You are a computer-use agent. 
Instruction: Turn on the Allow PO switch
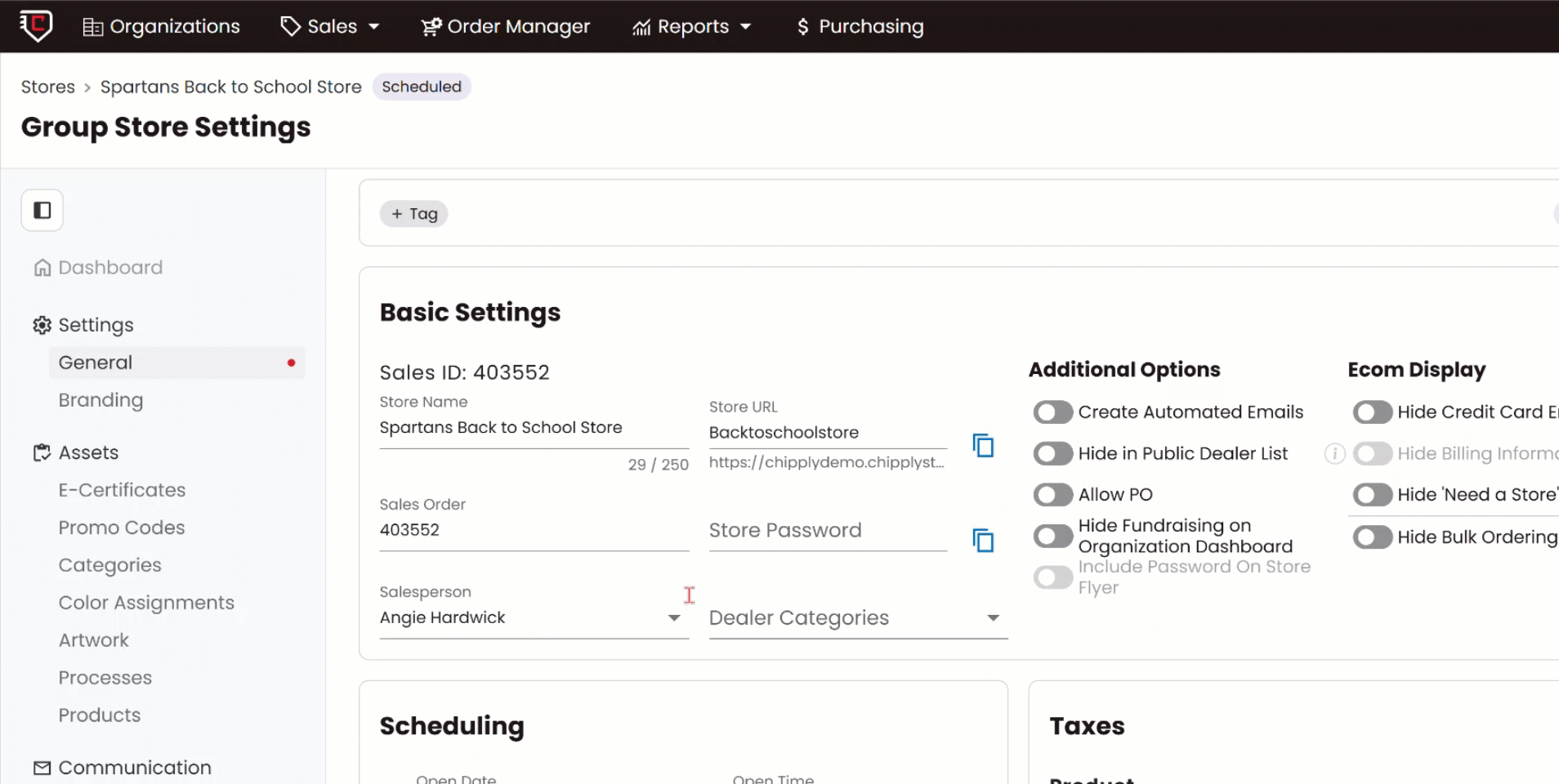(1052, 495)
